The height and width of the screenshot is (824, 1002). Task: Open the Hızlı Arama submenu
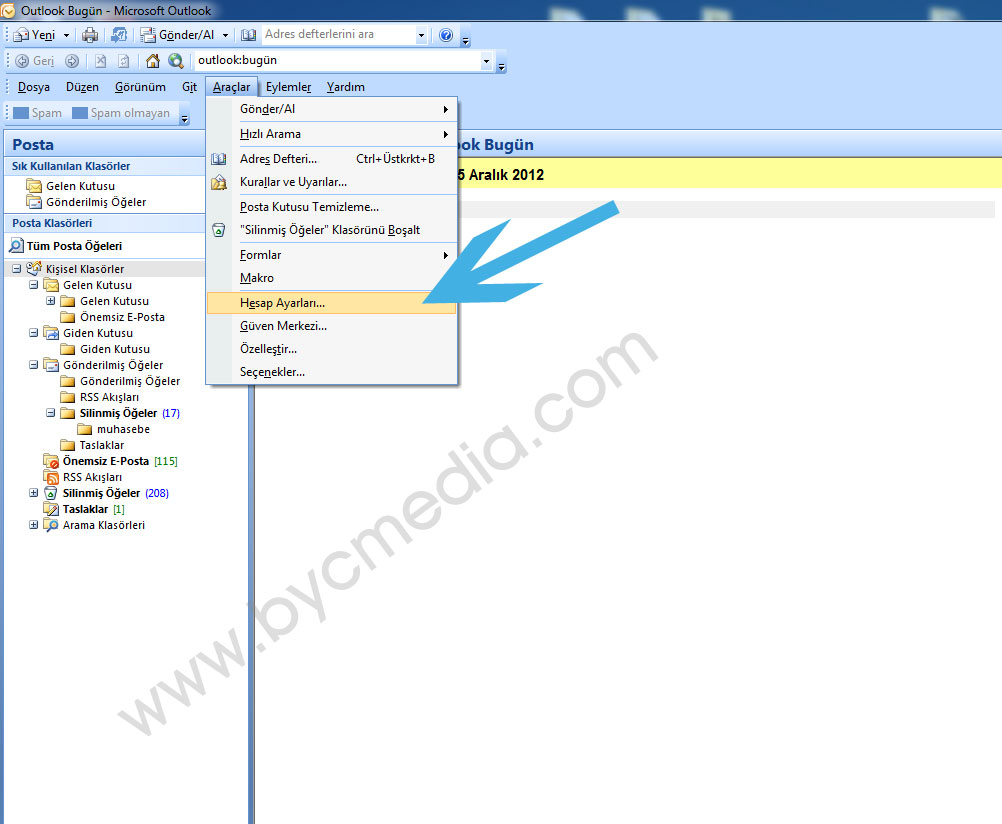coord(332,134)
